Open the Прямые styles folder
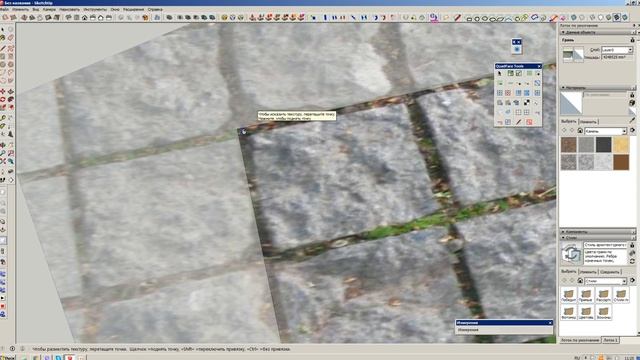 pyautogui.click(x=586, y=296)
